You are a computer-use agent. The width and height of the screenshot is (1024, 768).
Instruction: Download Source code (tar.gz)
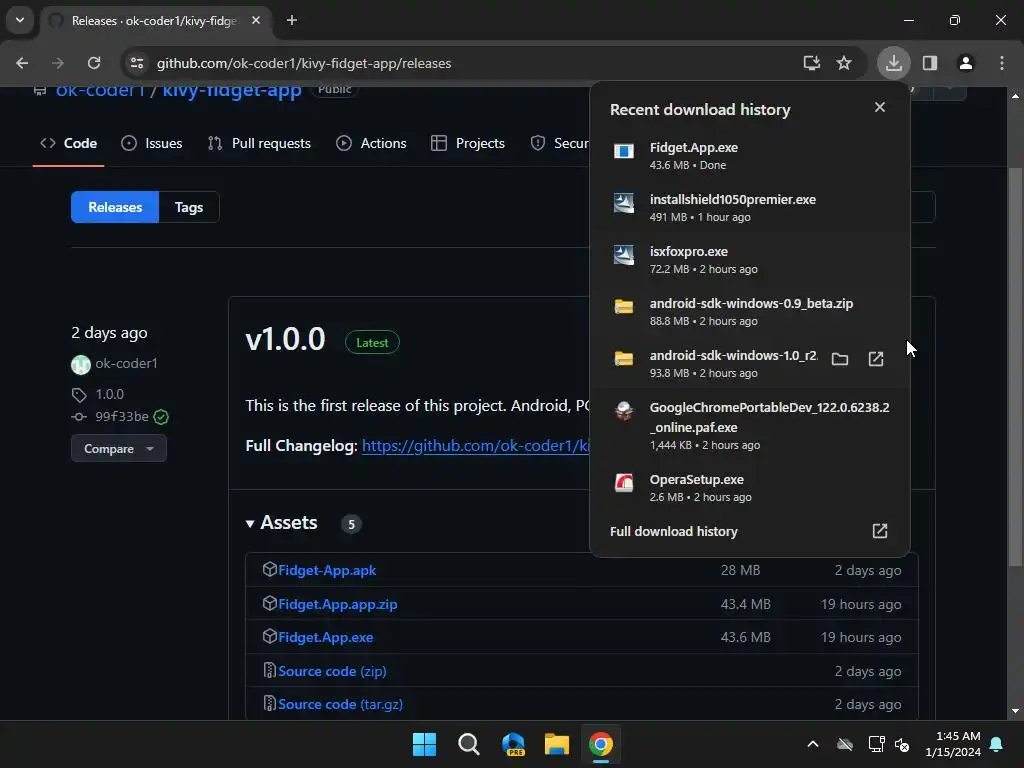pos(340,705)
